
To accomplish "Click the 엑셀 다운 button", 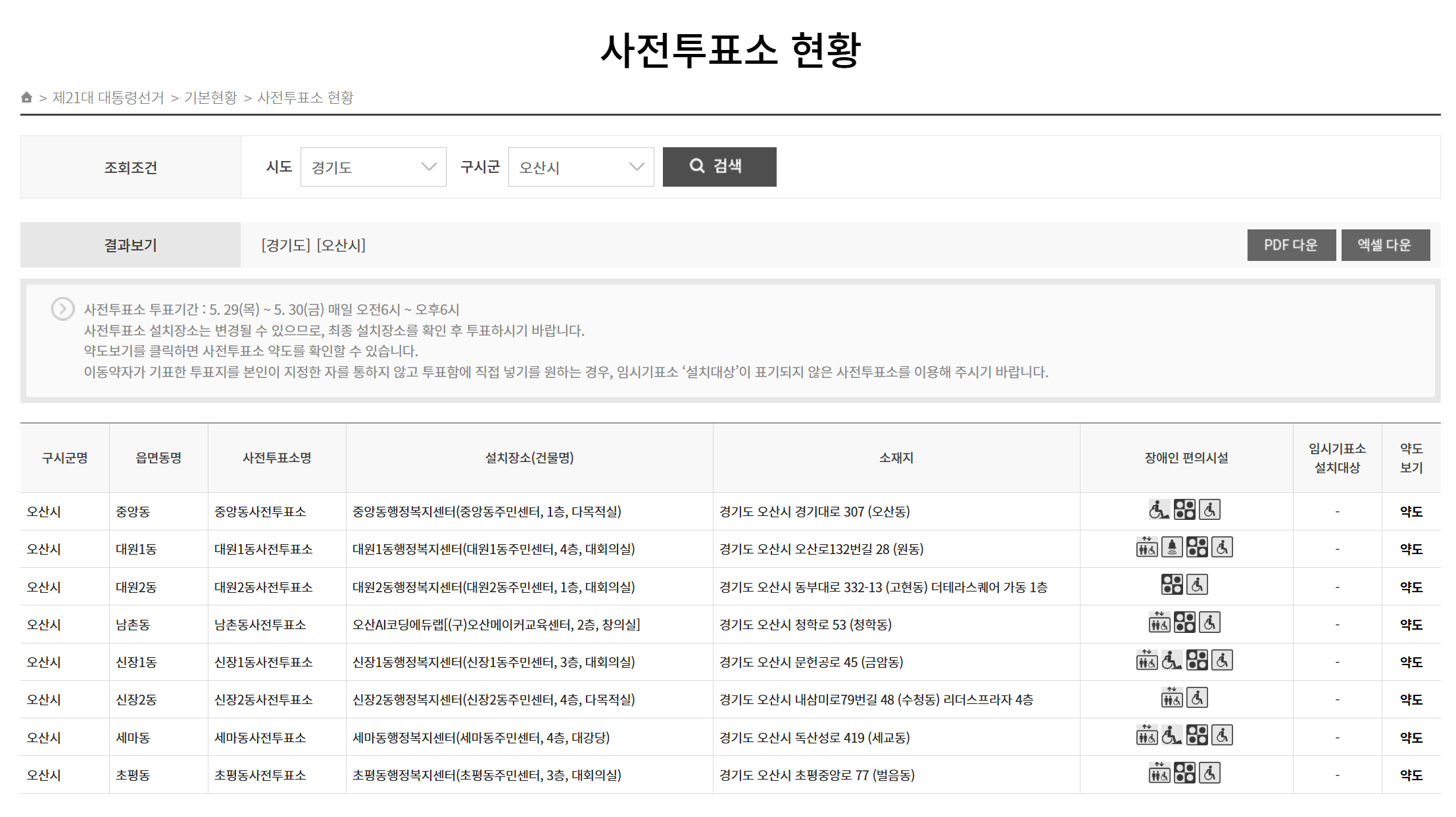I will (1385, 245).
